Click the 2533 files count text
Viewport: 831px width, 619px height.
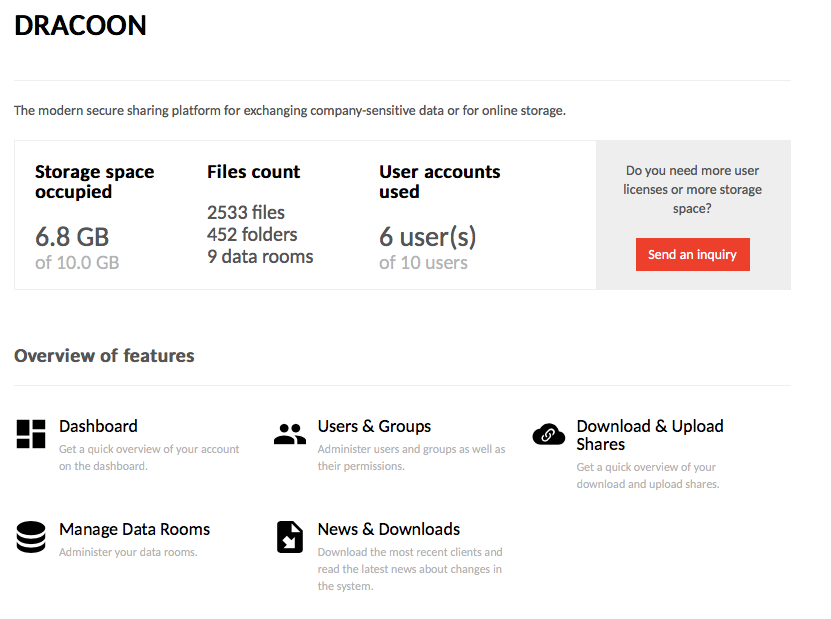tap(246, 213)
